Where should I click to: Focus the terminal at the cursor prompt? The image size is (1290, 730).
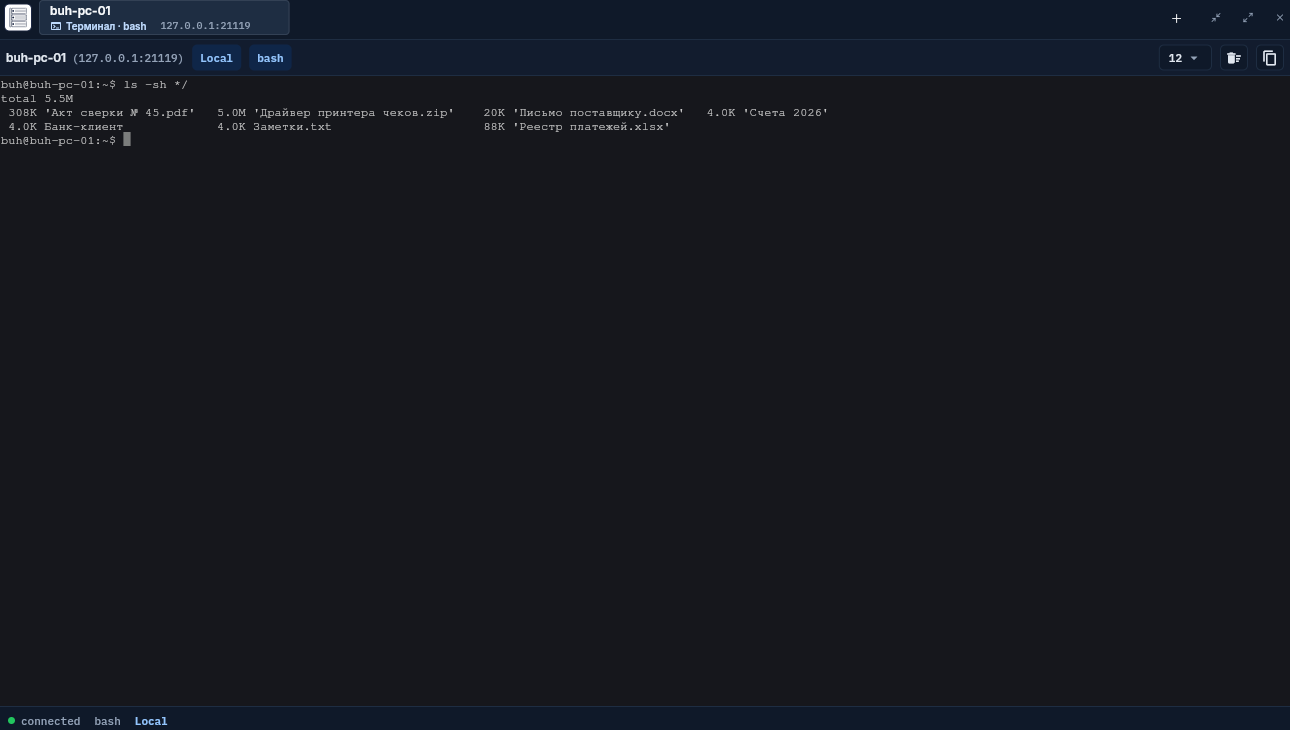(x=127, y=140)
